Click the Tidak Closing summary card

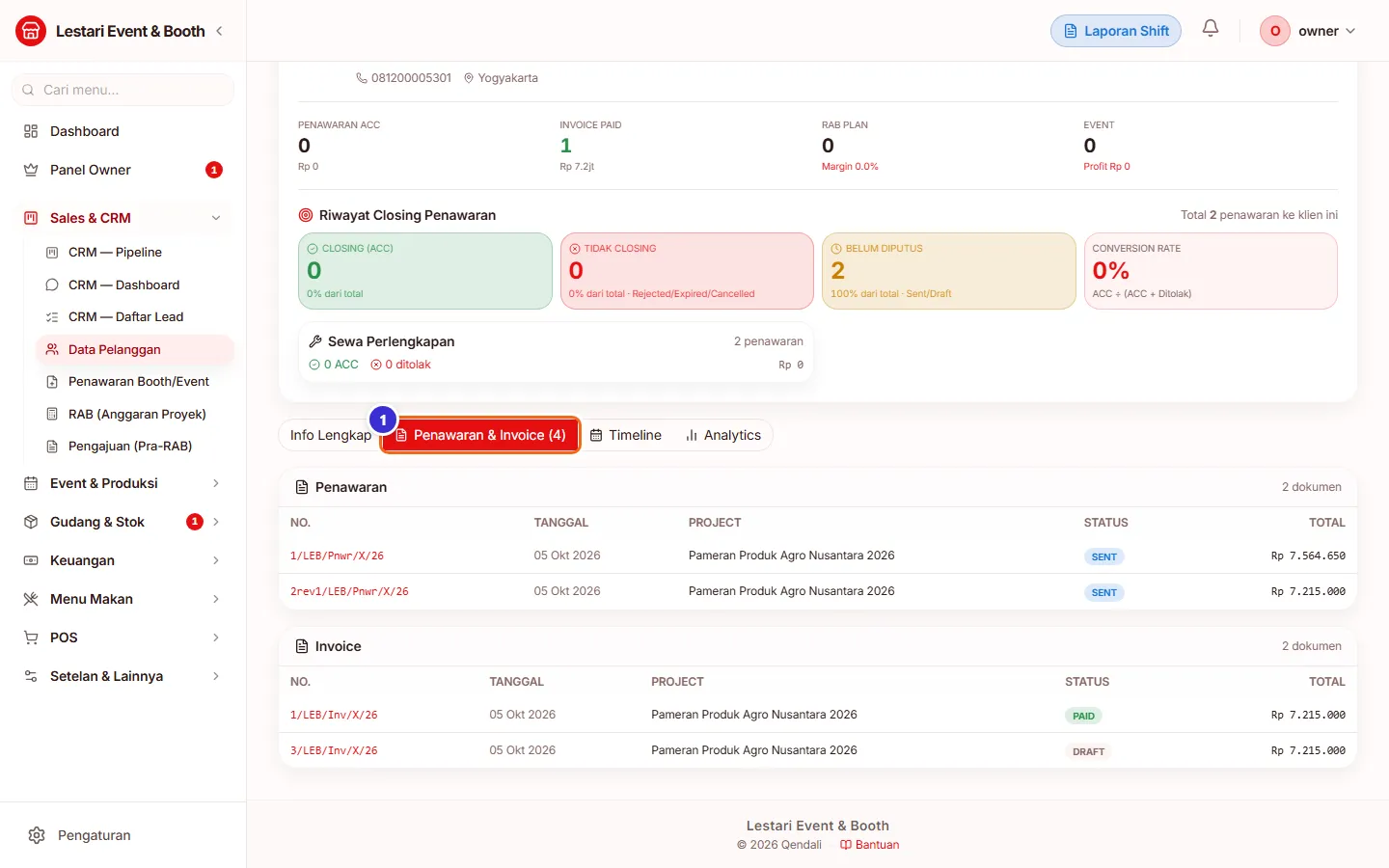(x=687, y=271)
